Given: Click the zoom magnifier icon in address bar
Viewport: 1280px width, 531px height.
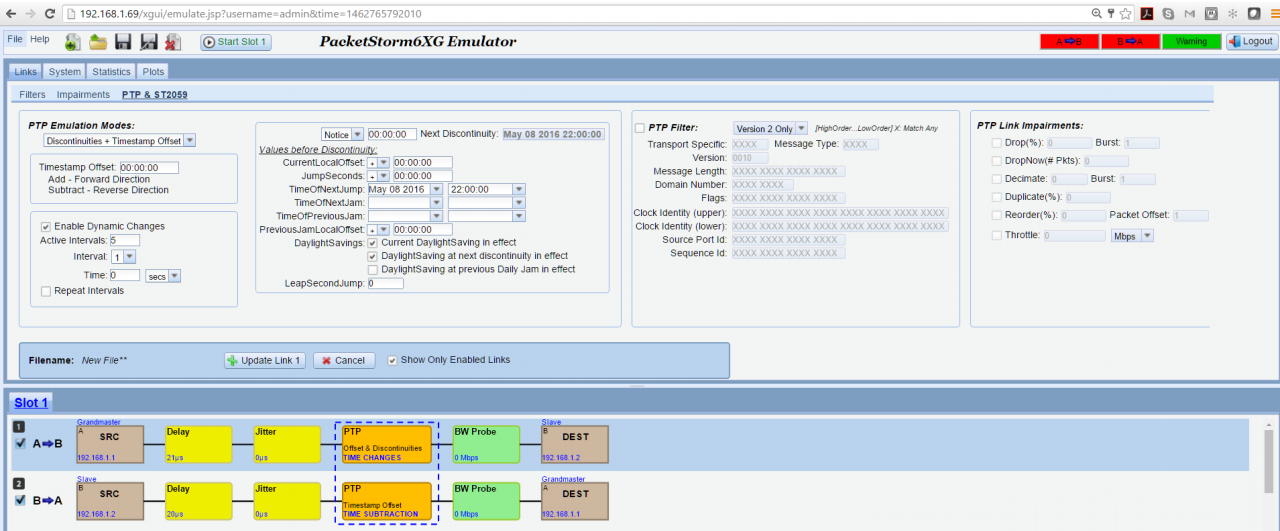Looking at the screenshot, I should (1097, 14).
